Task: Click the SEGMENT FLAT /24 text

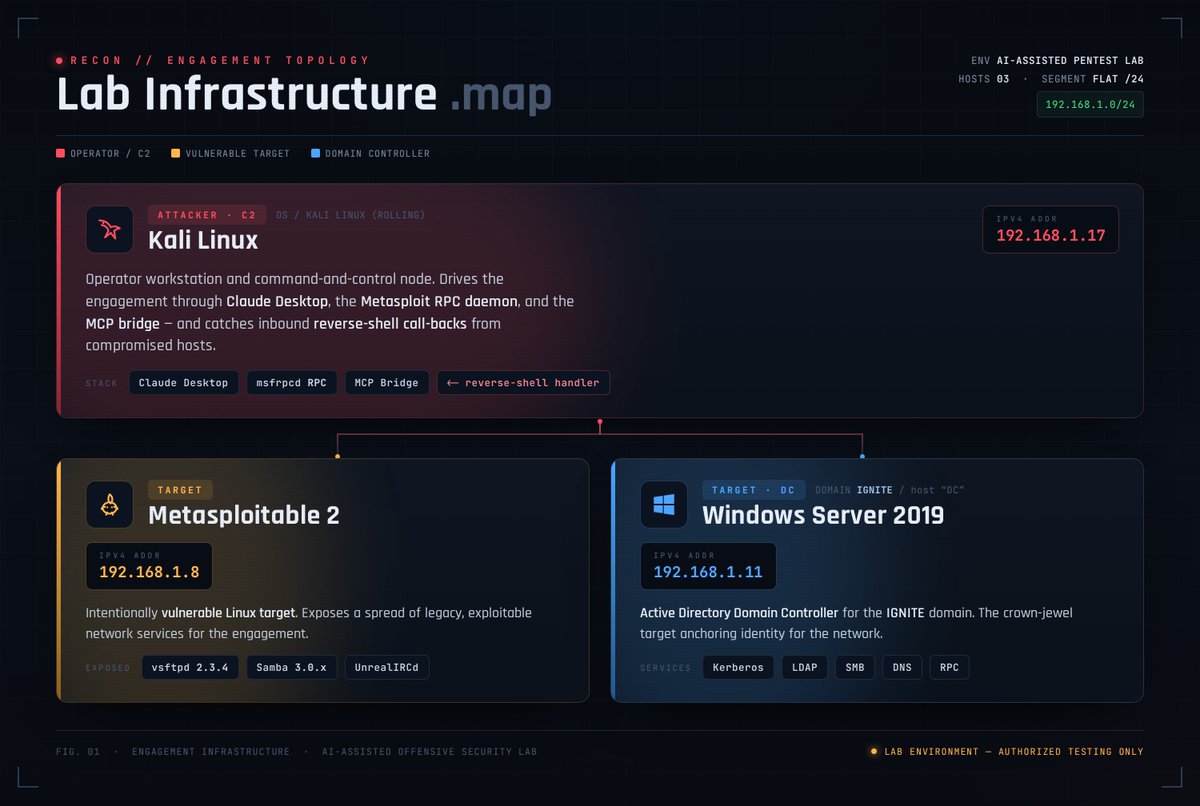Action: point(1092,78)
